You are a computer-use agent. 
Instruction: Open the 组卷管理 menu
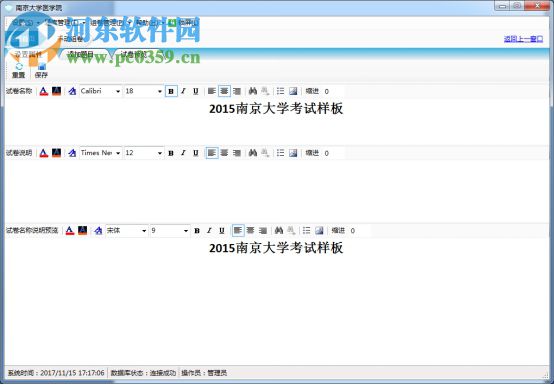coord(109,23)
